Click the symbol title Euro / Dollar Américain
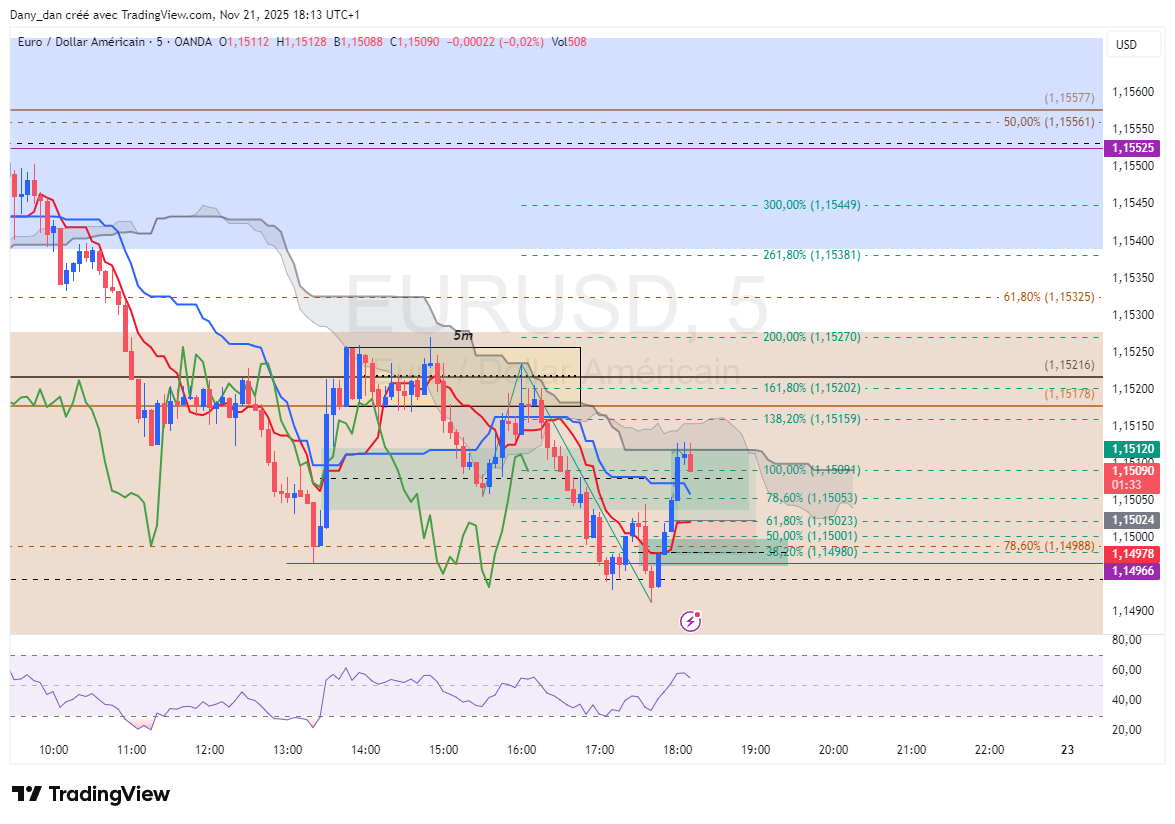 pos(81,42)
